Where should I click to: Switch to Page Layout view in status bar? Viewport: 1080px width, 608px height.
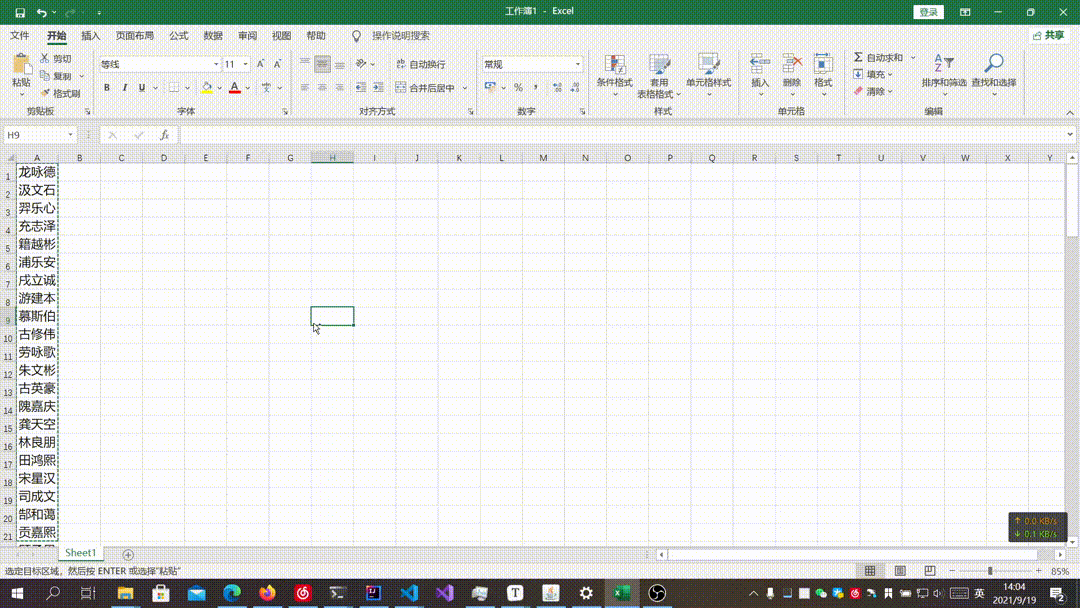(x=900, y=571)
